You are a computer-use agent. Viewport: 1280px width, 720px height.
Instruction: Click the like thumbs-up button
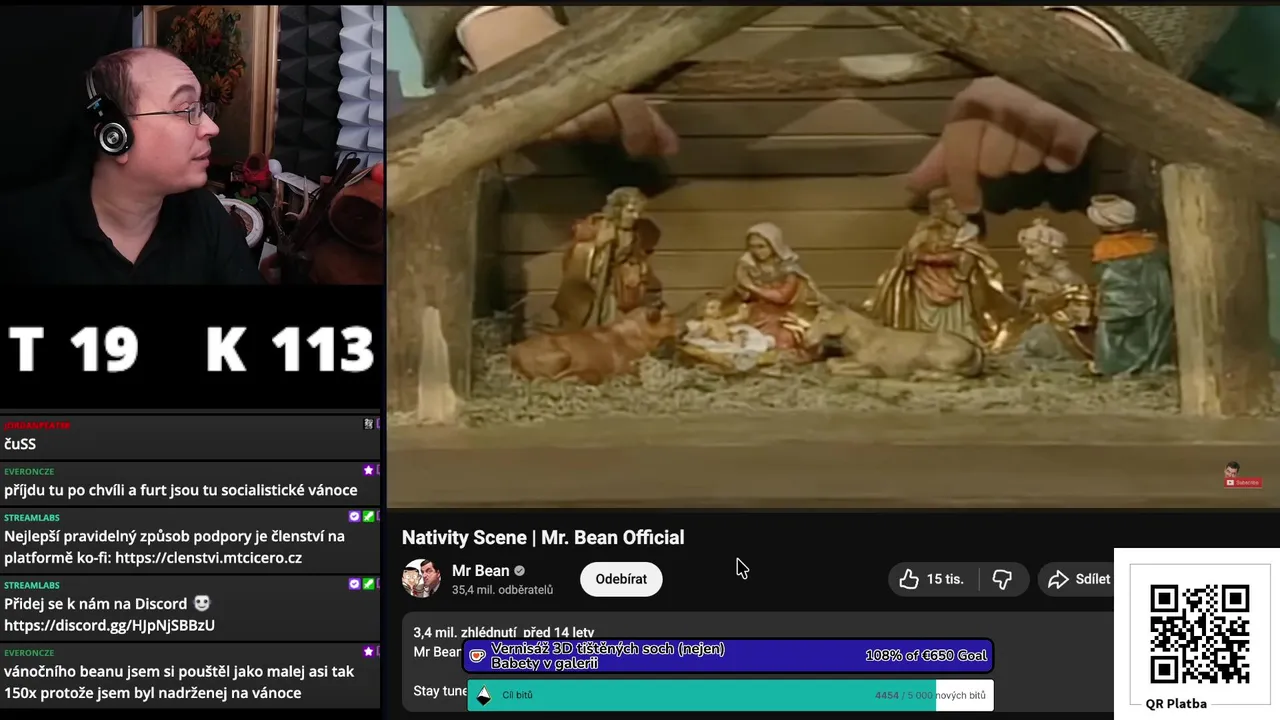[908, 579]
